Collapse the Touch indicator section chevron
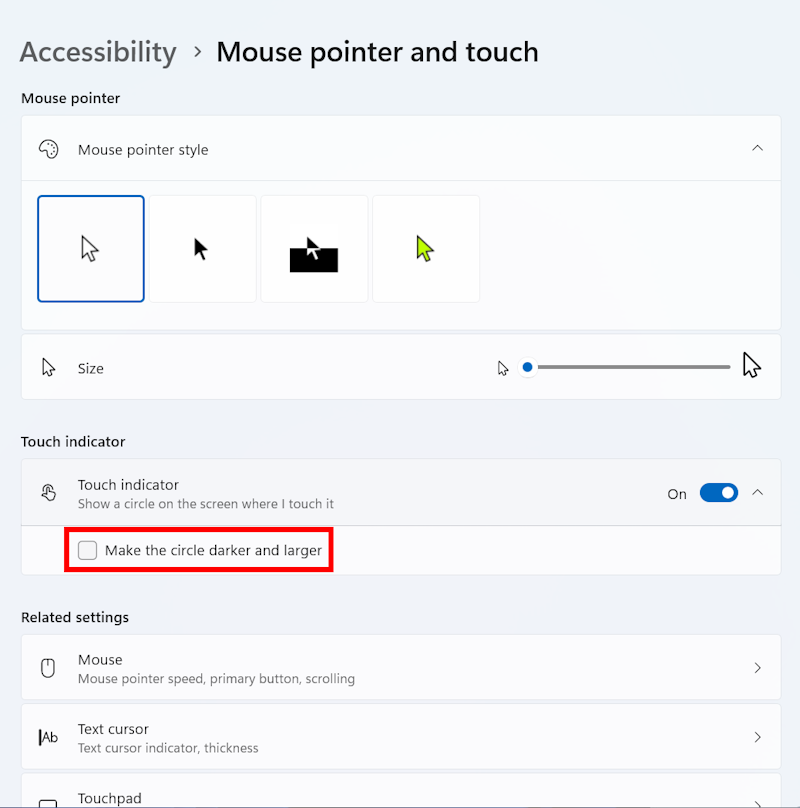800x808 pixels. (757, 492)
